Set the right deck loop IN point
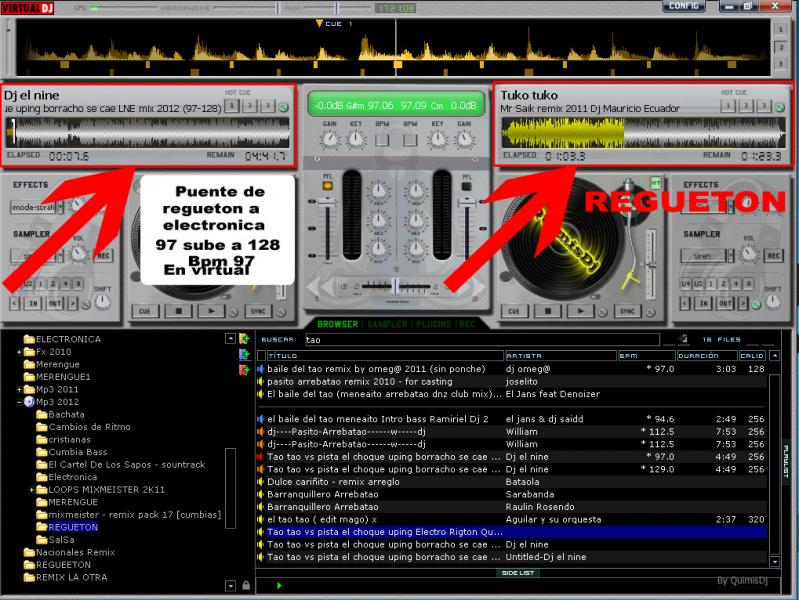Image resolution: width=799 pixels, height=600 pixels. coord(703,303)
